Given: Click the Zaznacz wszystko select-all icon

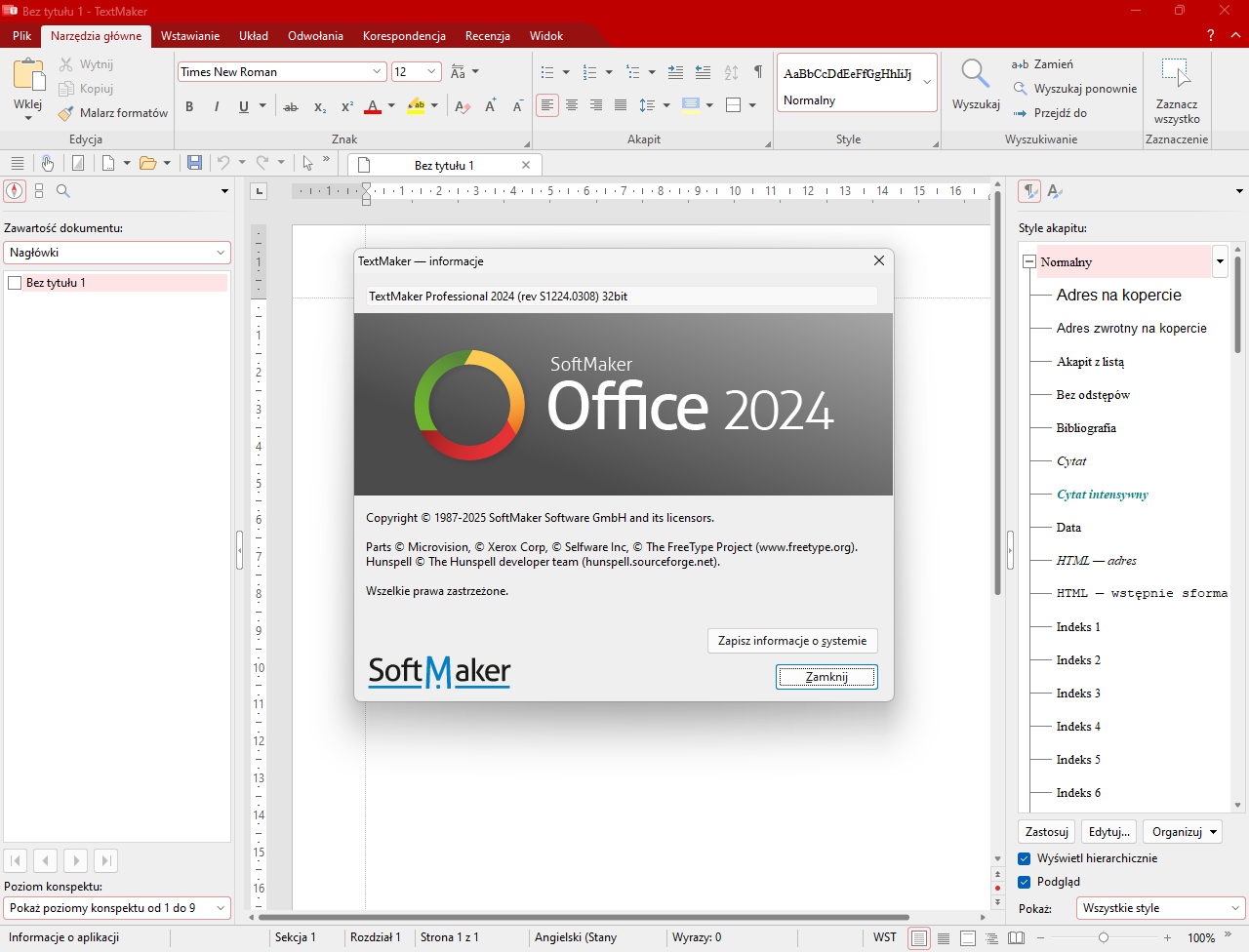Looking at the screenshot, I should point(1176,73).
